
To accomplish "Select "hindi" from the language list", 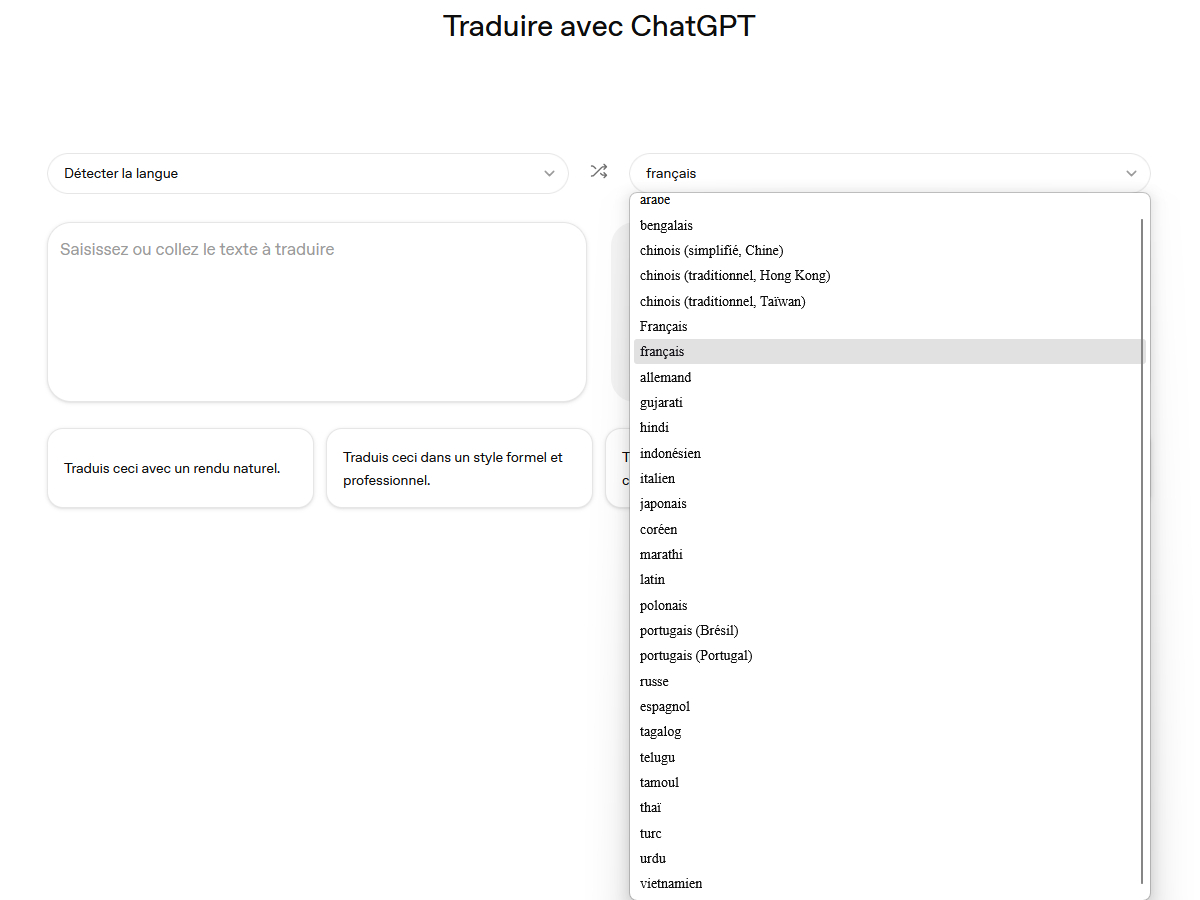I will tap(654, 427).
